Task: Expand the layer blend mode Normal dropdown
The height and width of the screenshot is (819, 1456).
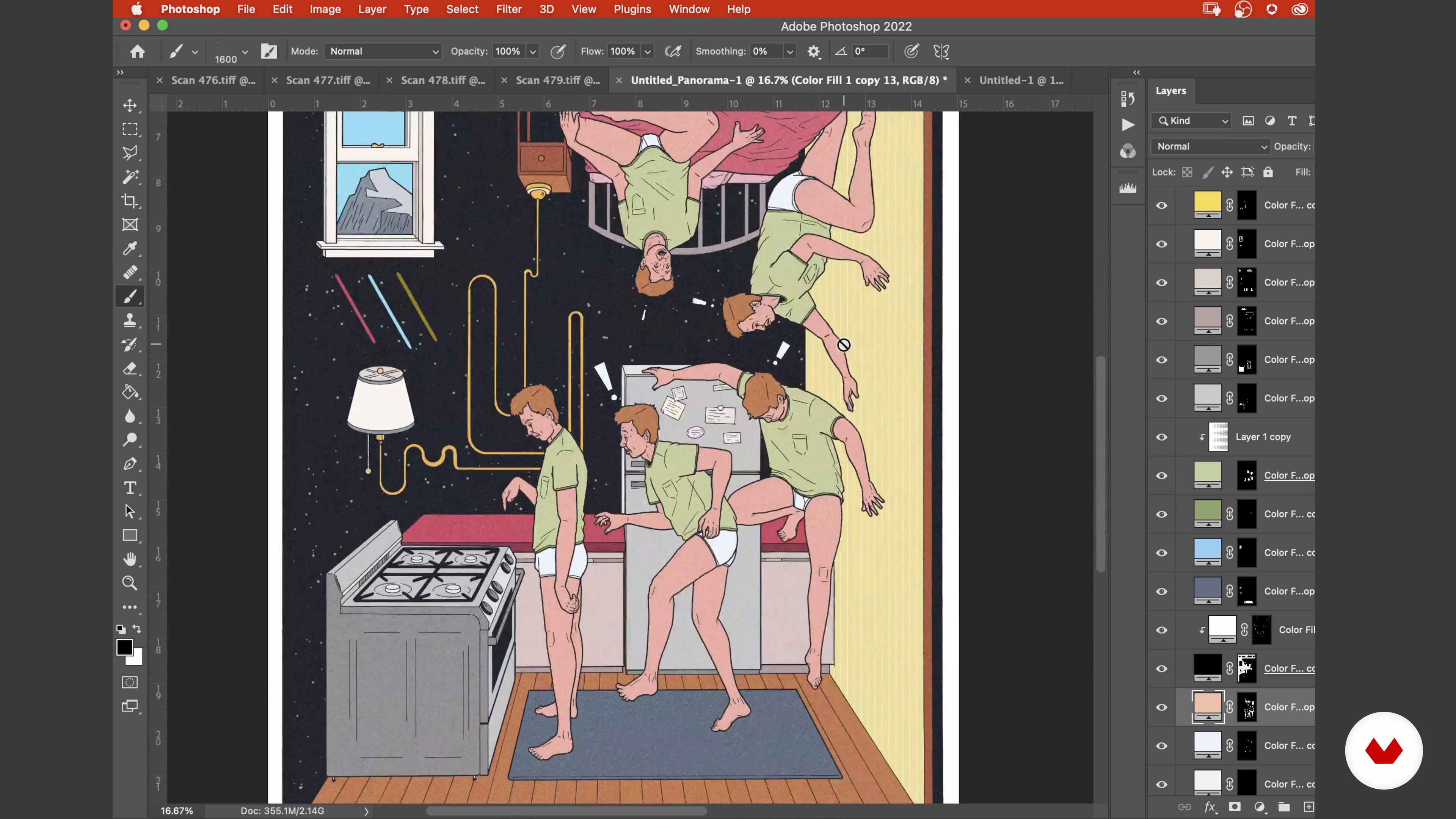Action: click(x=1210, y=146)
